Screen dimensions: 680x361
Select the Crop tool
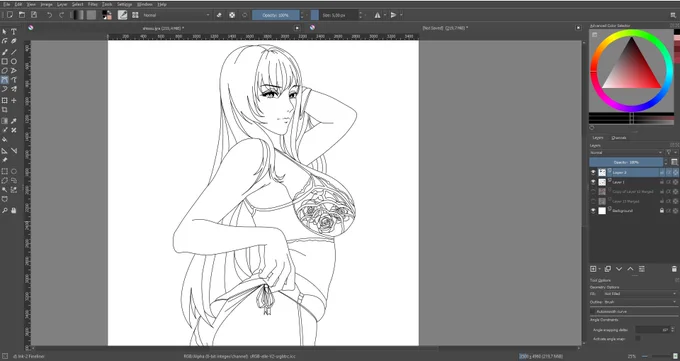(x=5, y=110)
